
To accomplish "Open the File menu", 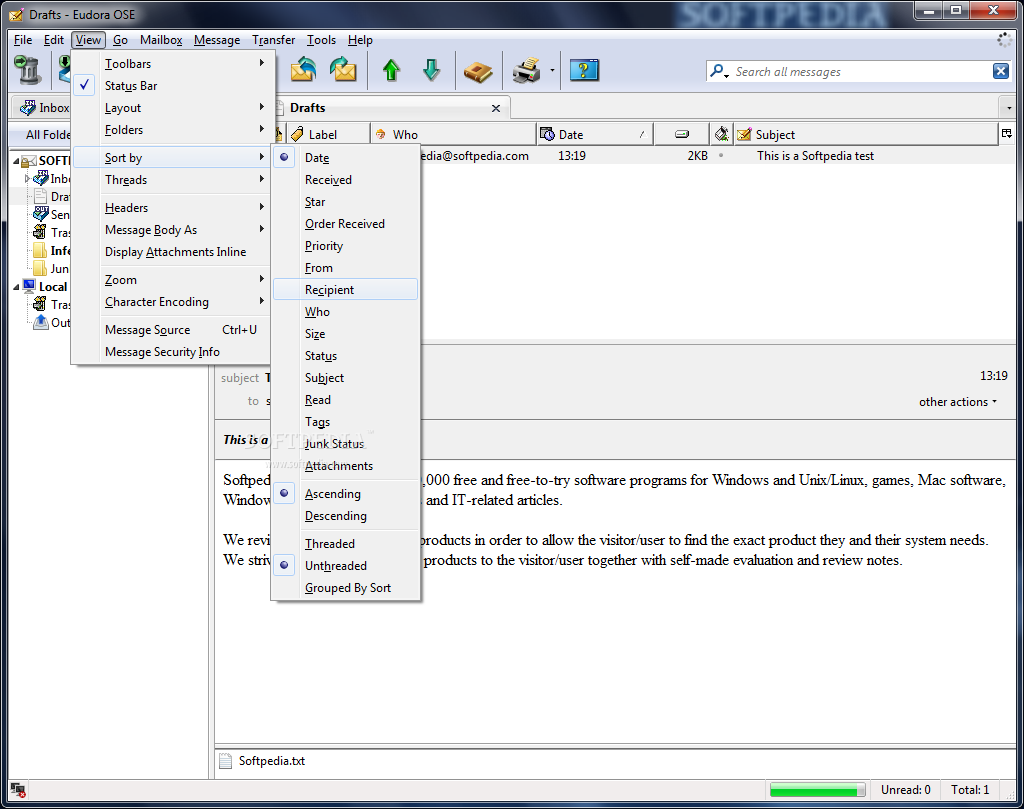I will click(23, 40).
